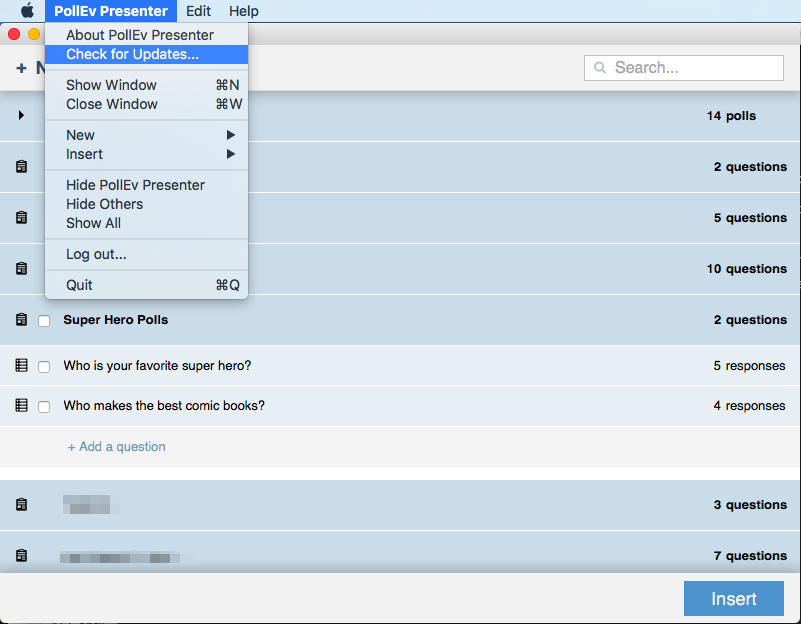
Task: Select Close Window menu item
Action: 147,104
